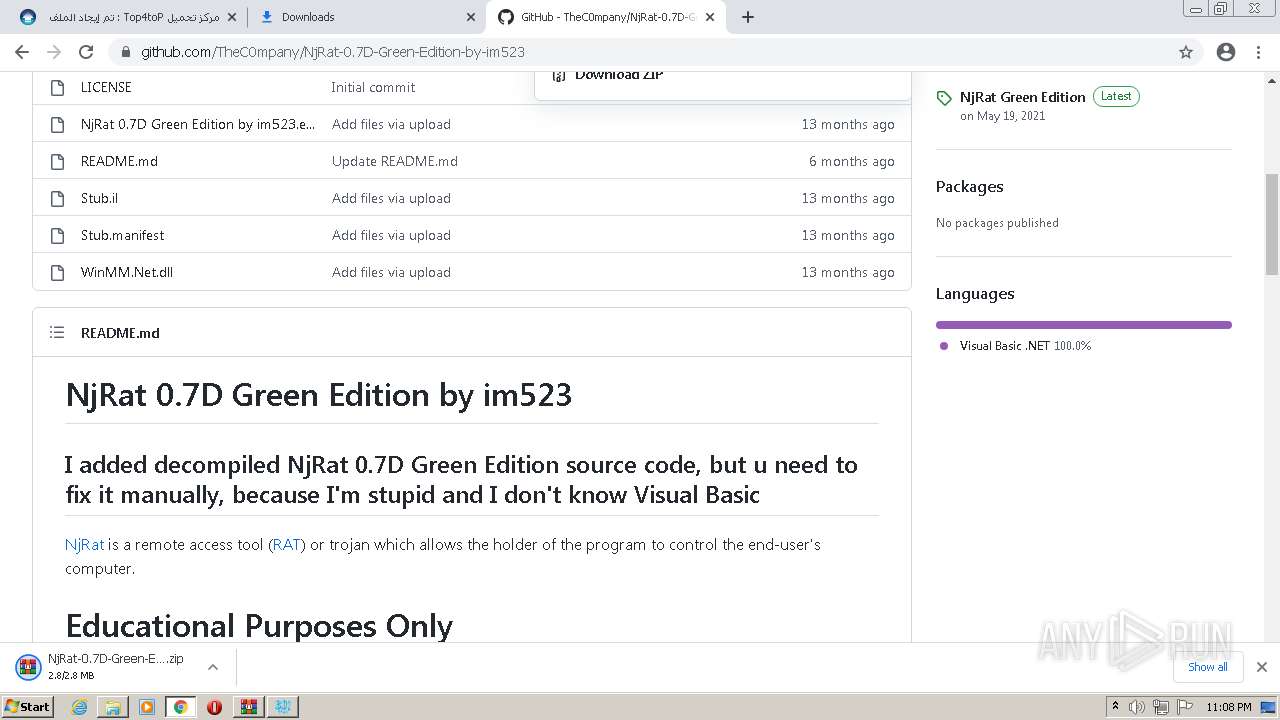Close the downloads bar

[1262, 667]
